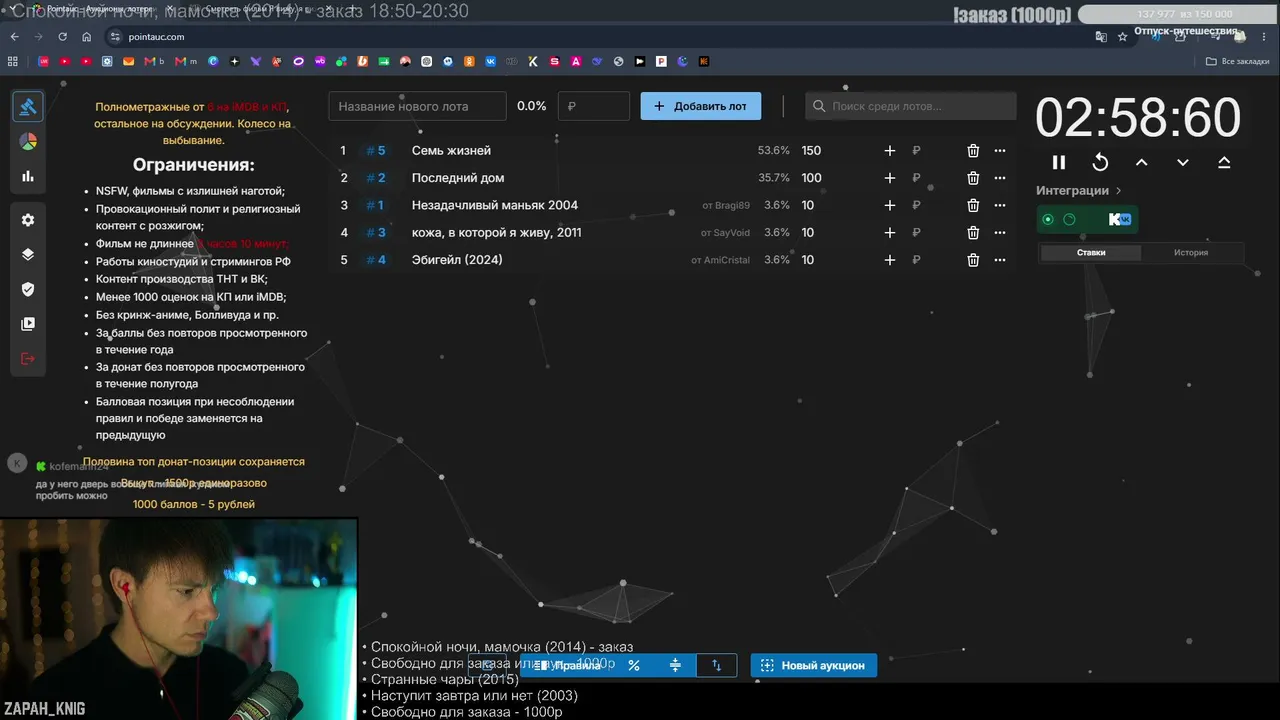Decrease timer with the down chevron
The image size is (1280, 720).
tap(1183, 162)
